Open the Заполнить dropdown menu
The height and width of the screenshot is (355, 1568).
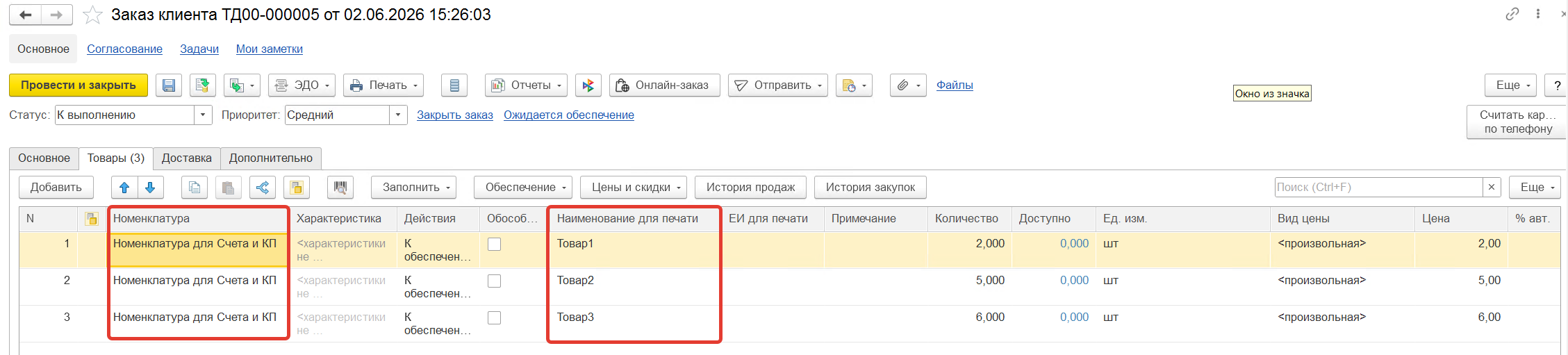(414, 188)
